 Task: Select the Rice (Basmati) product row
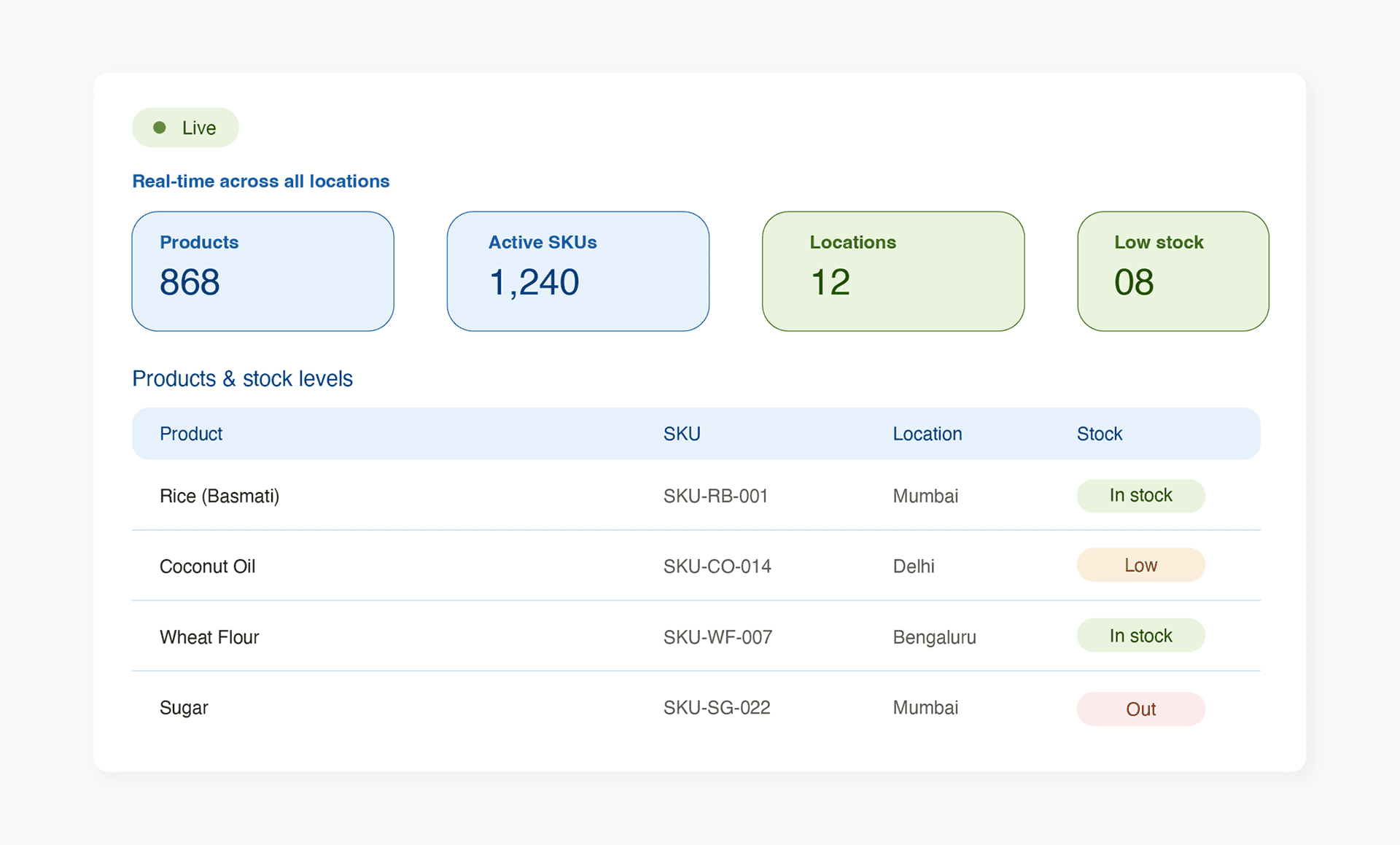(x=696, y=496)
